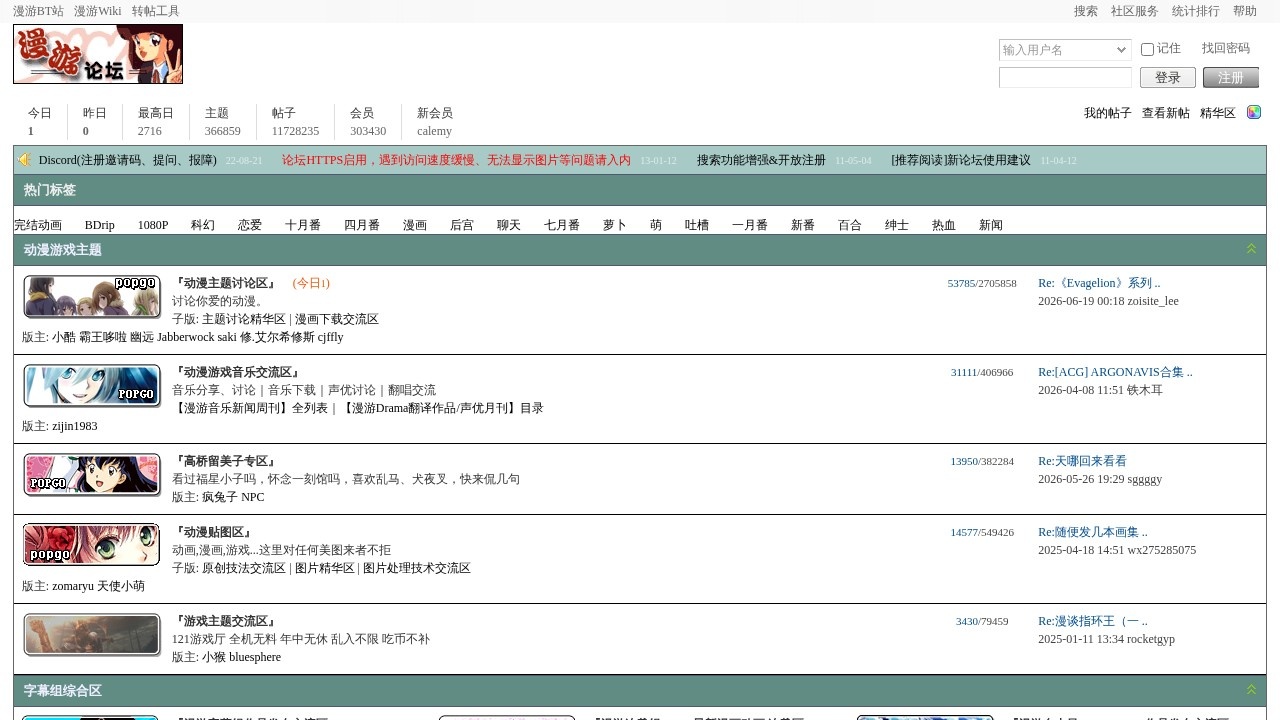Open latest post Re:[ACG] ARGONAVIS合集
Viewport: 1280px width, 720px height.
point(1115,372)
